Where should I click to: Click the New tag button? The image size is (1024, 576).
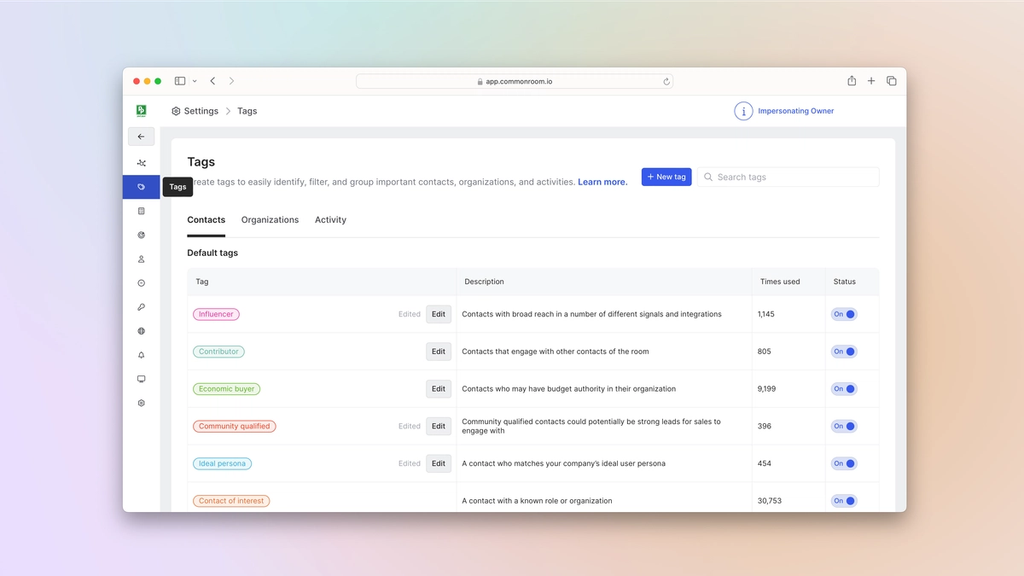666,177
